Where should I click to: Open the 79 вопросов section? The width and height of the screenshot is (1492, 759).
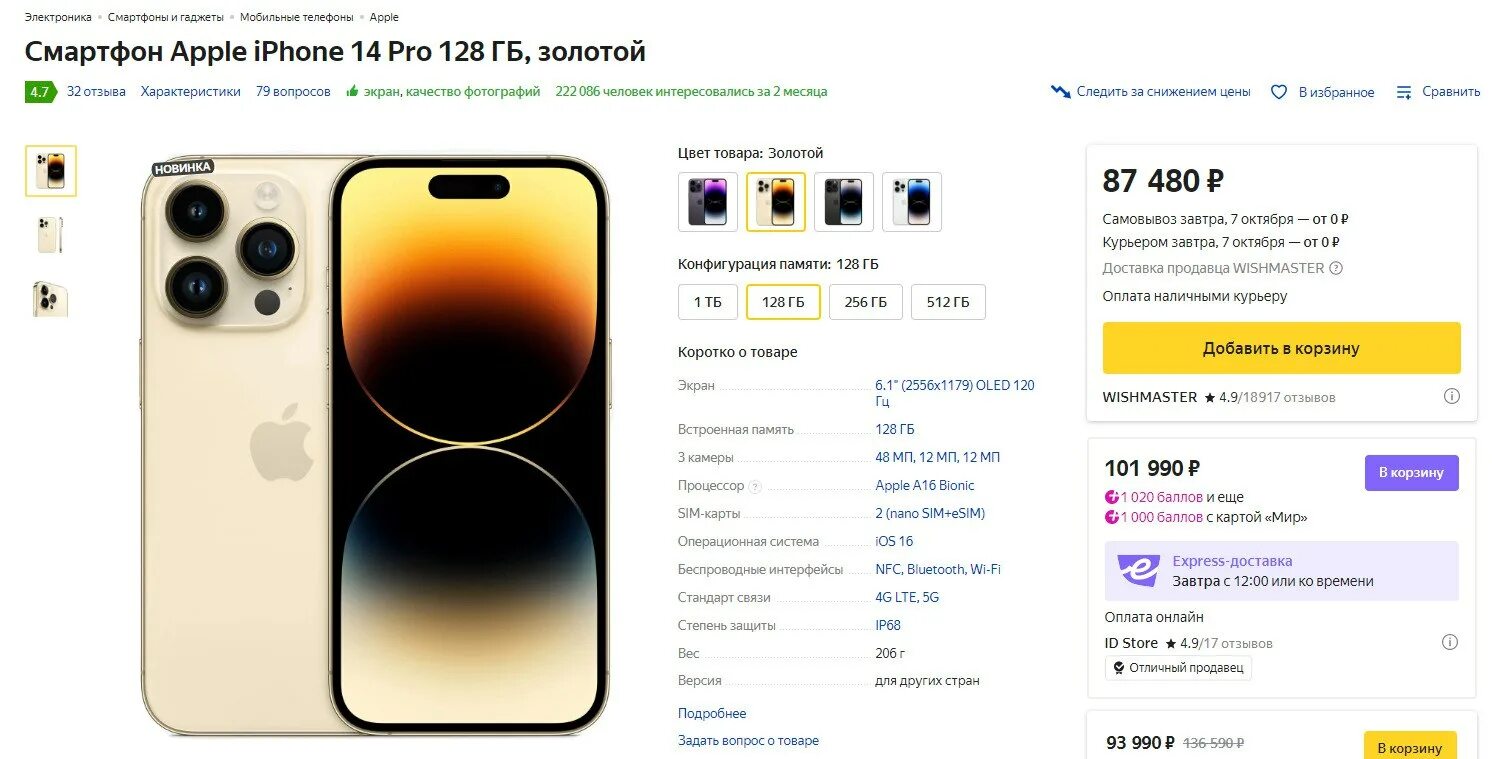click(293, 91)
